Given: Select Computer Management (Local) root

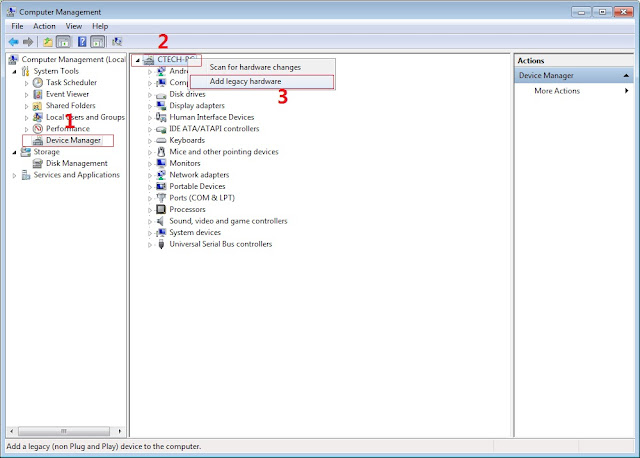Looking at the screenshot, I should coord(73,59).
